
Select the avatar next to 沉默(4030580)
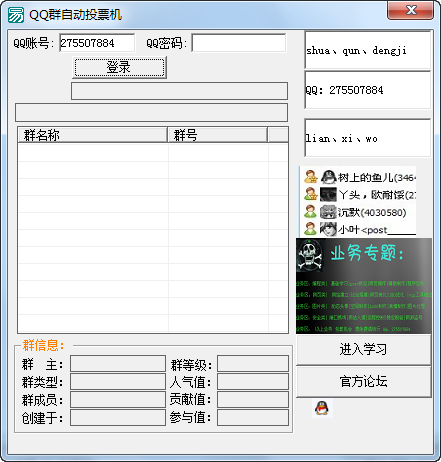coord(328,212)
